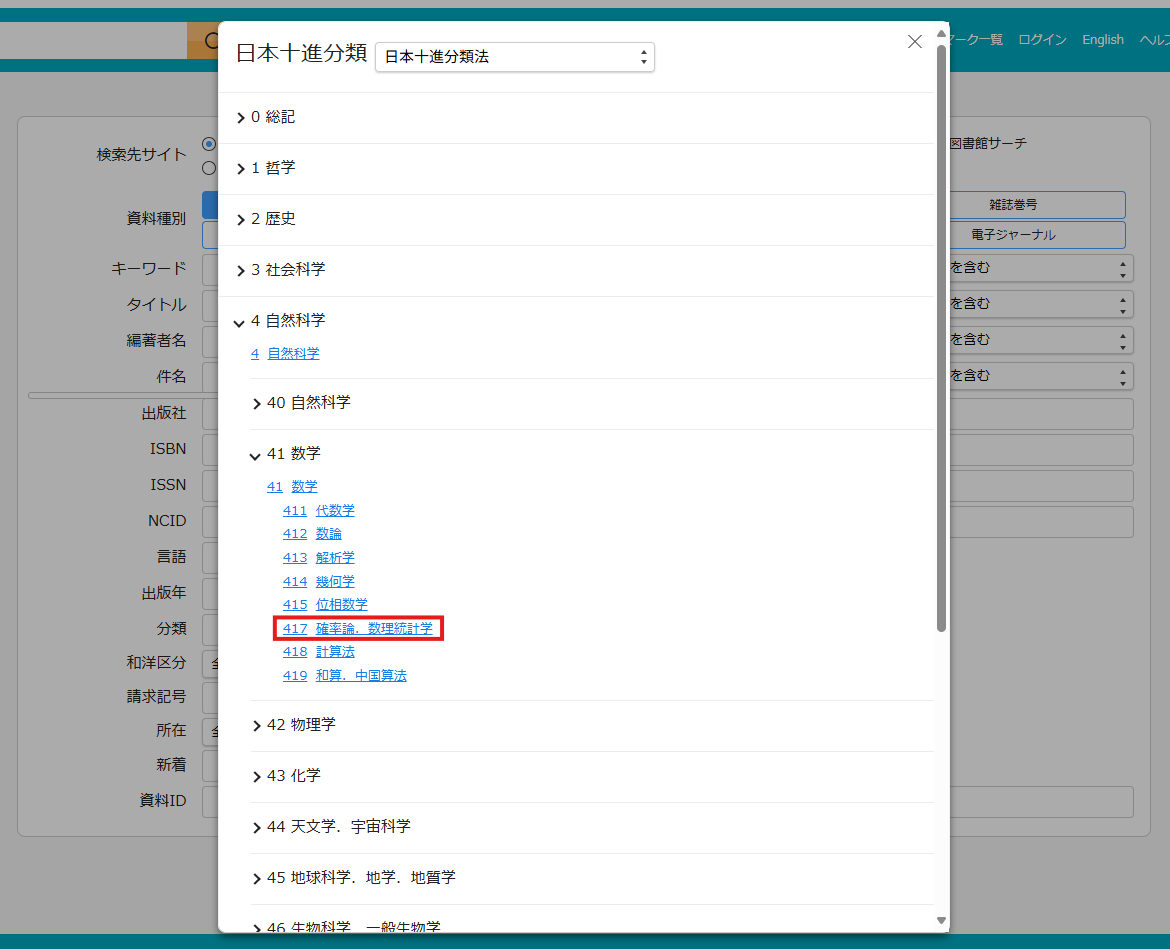
Task: Expand 44 天文学．宇宙科学 subcategory
Action: click(x=337, y=827)
